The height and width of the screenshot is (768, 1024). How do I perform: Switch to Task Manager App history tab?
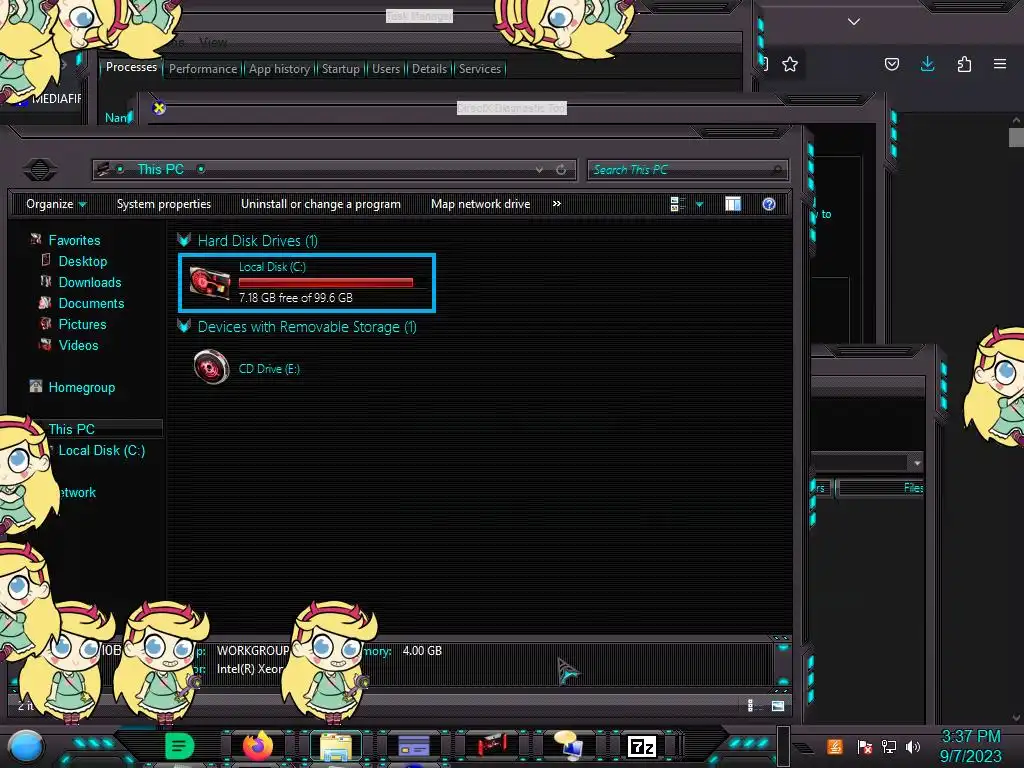pos(280,69)
